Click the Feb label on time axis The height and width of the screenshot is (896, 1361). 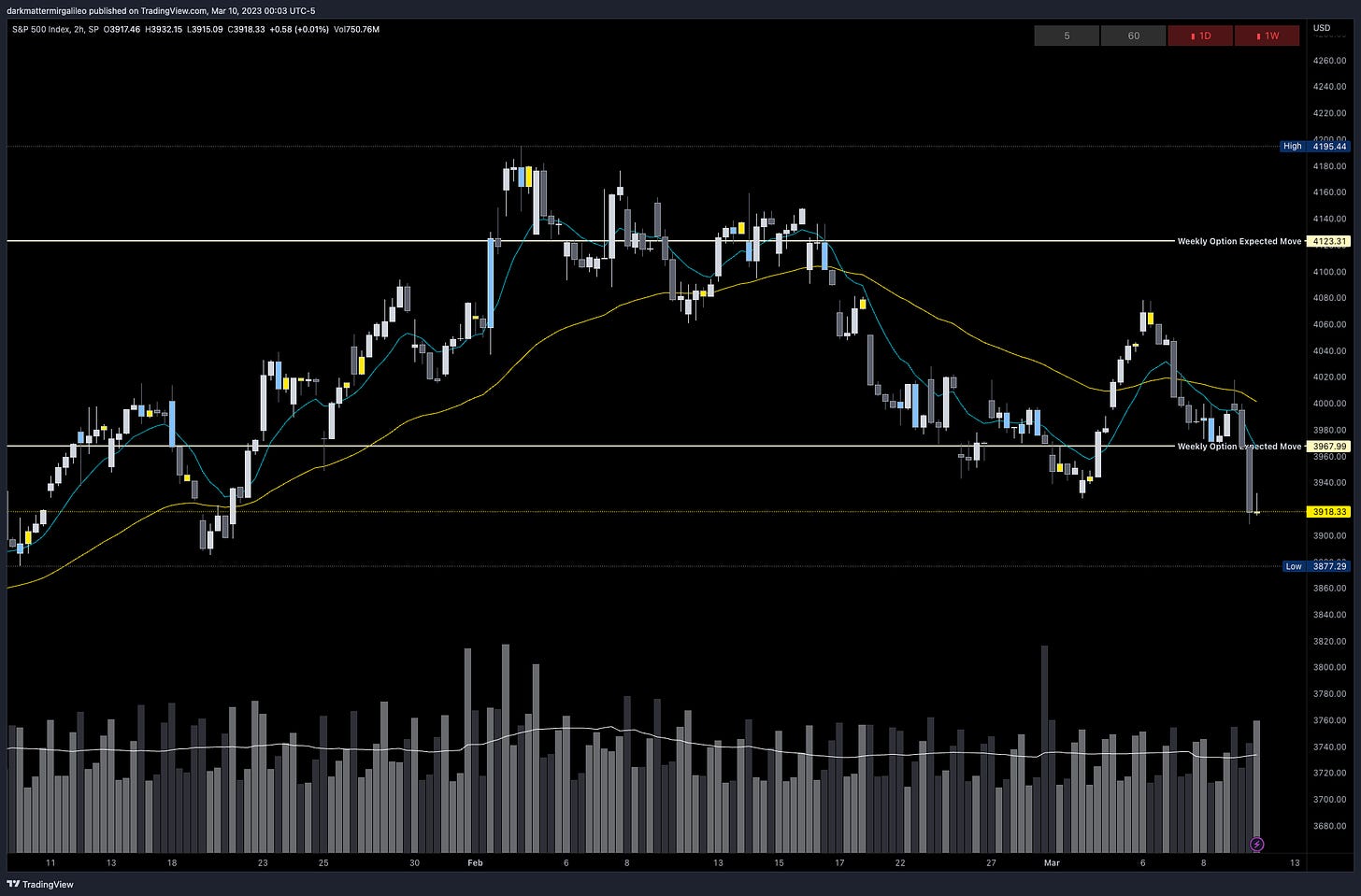(x=475, y=862)
